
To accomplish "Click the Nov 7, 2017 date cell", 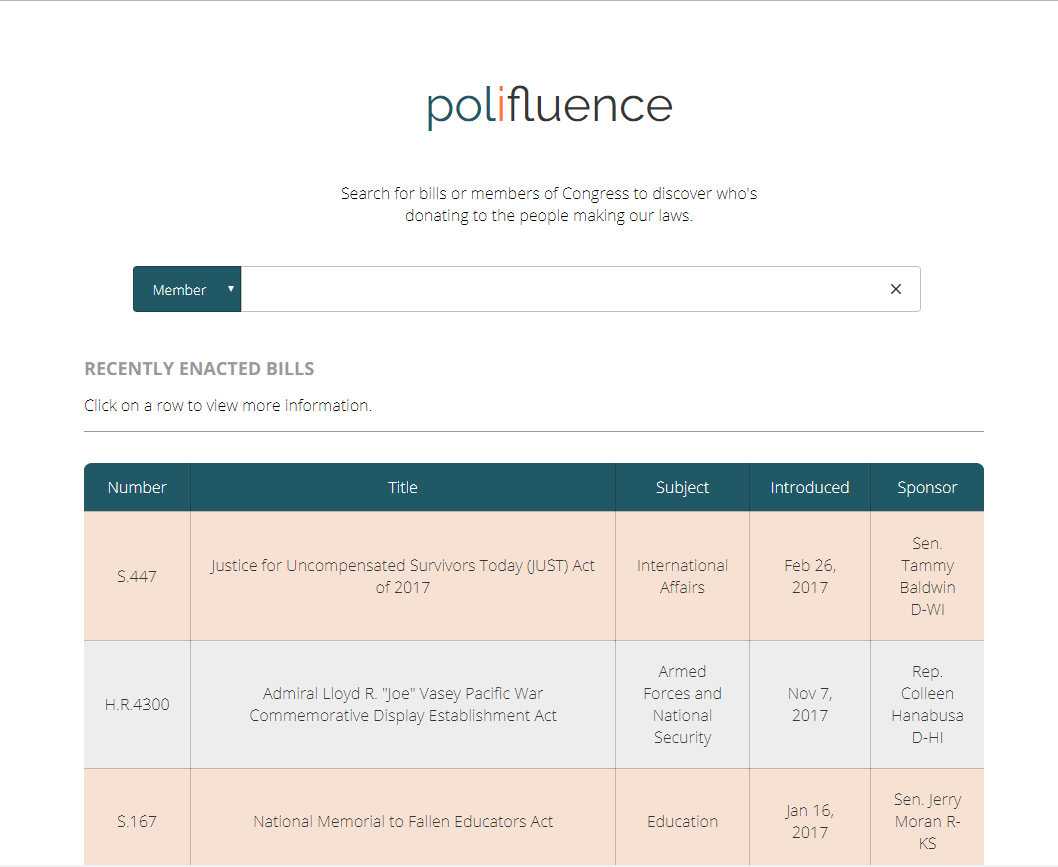I will [x=810, y=704].
